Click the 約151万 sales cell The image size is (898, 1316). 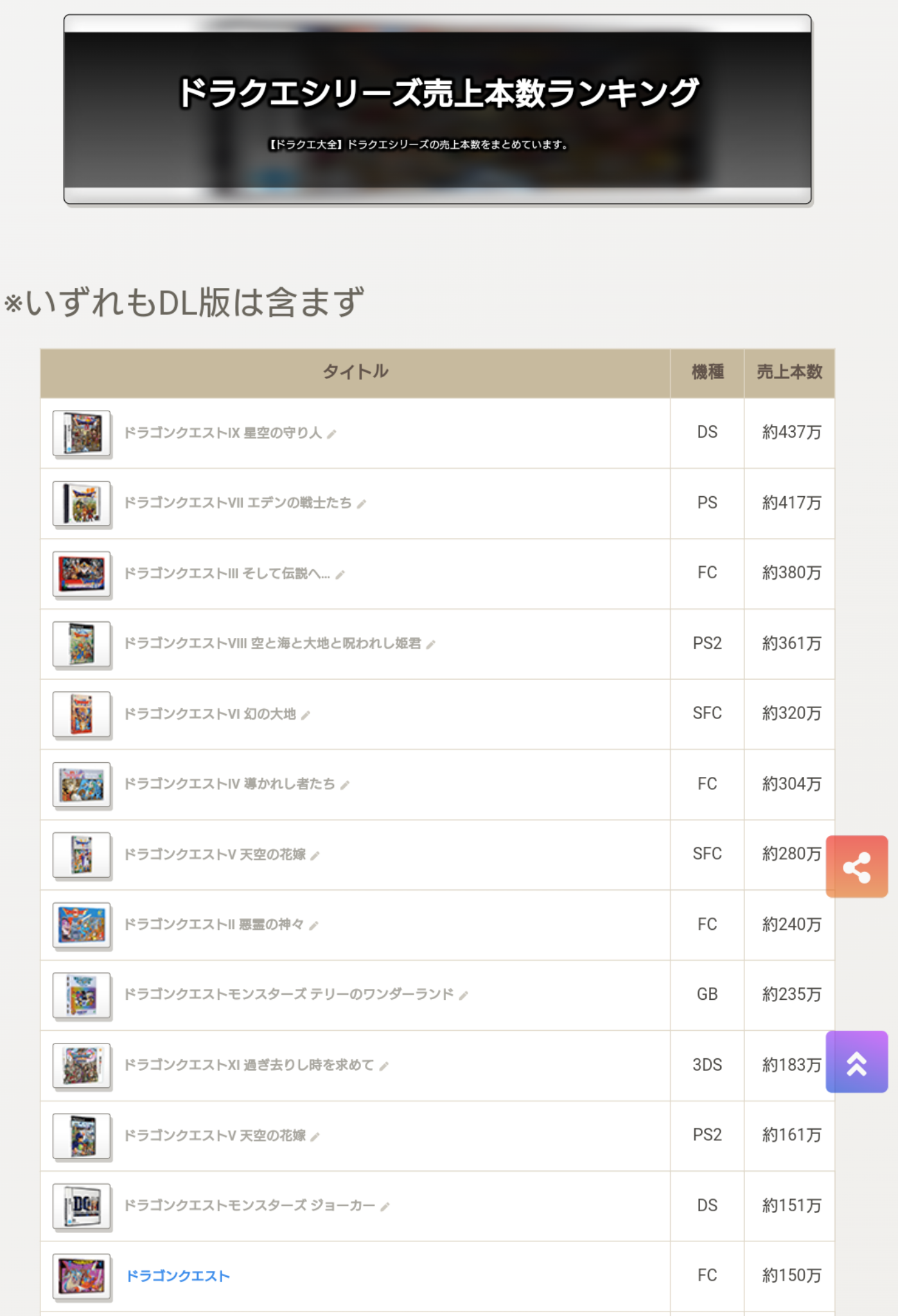[789, 1205]
